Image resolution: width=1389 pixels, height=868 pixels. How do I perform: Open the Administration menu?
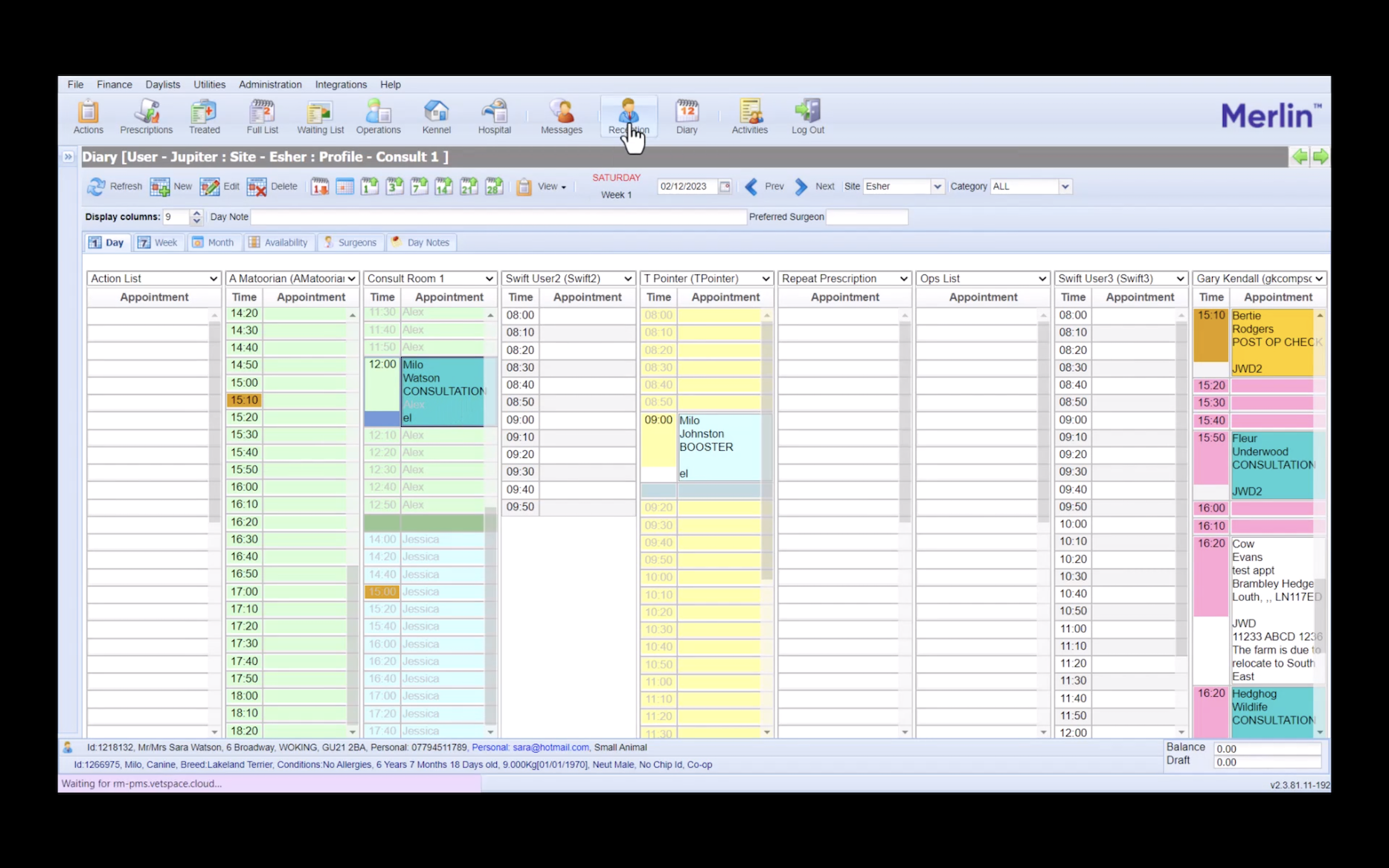(x=270, y=85)
